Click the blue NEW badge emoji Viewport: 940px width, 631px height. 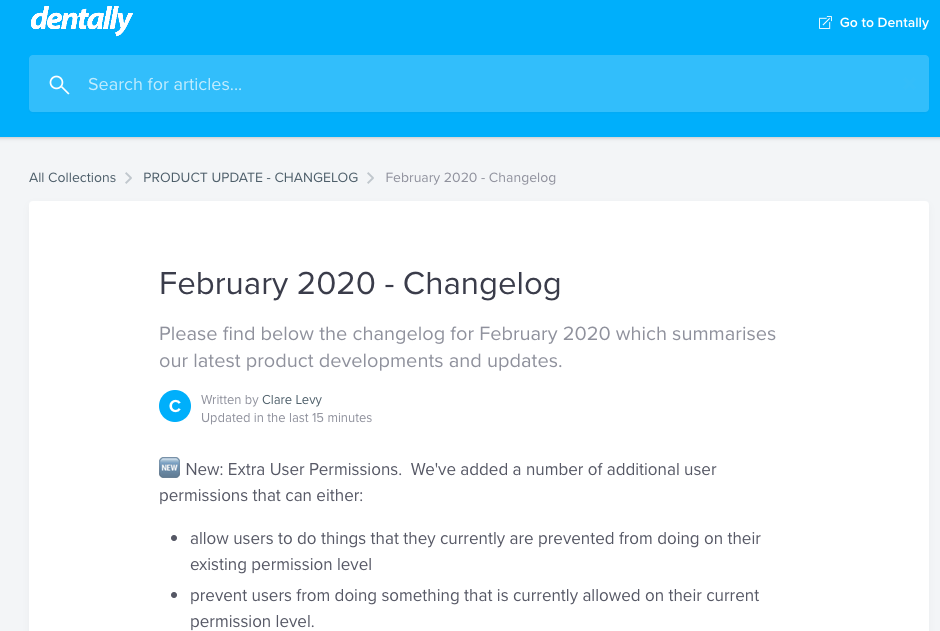pos(169,468)
